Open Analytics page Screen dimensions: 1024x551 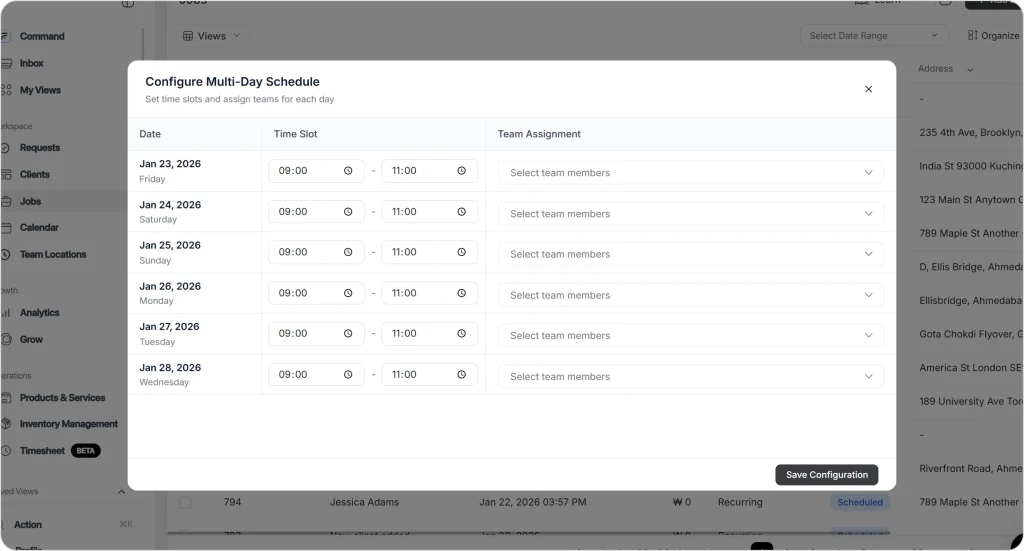tap(39, 313)
